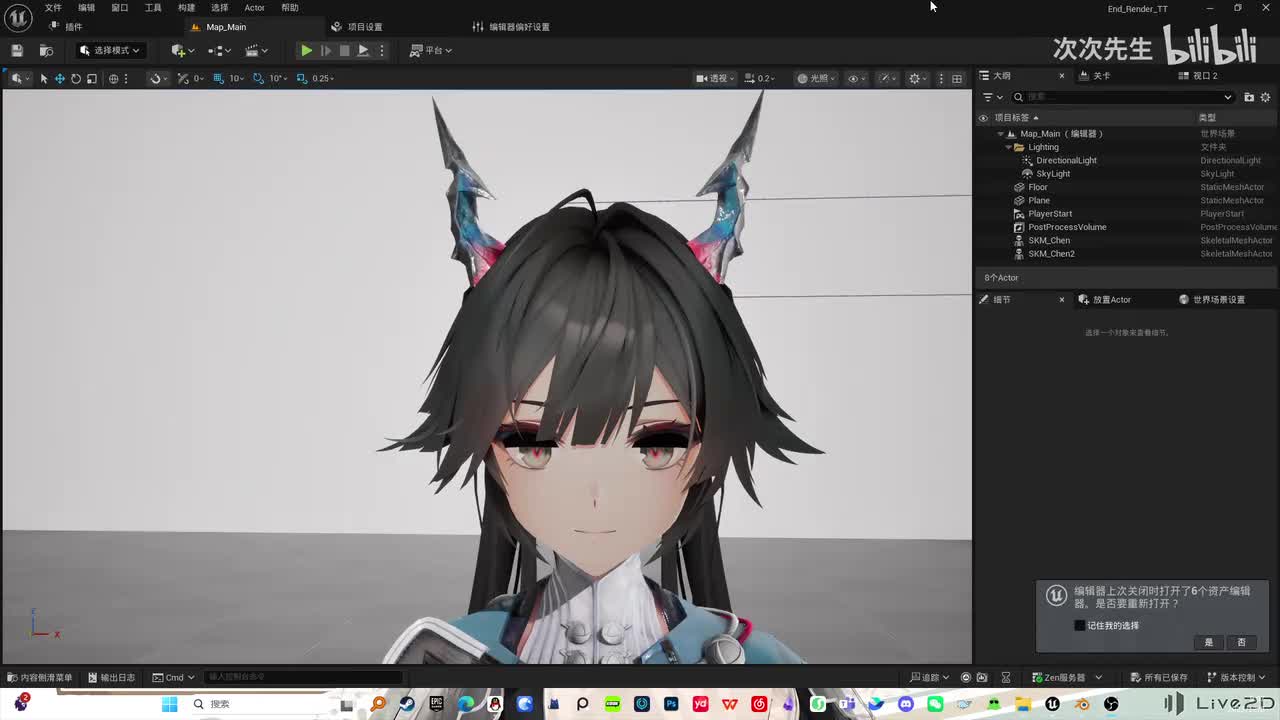The image size is (1280, 720).
Task: Open the 构建 menu
Action: [x=187, y=8]
